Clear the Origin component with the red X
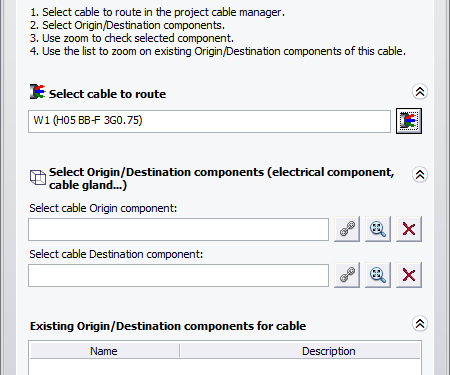 pos(409,229)
